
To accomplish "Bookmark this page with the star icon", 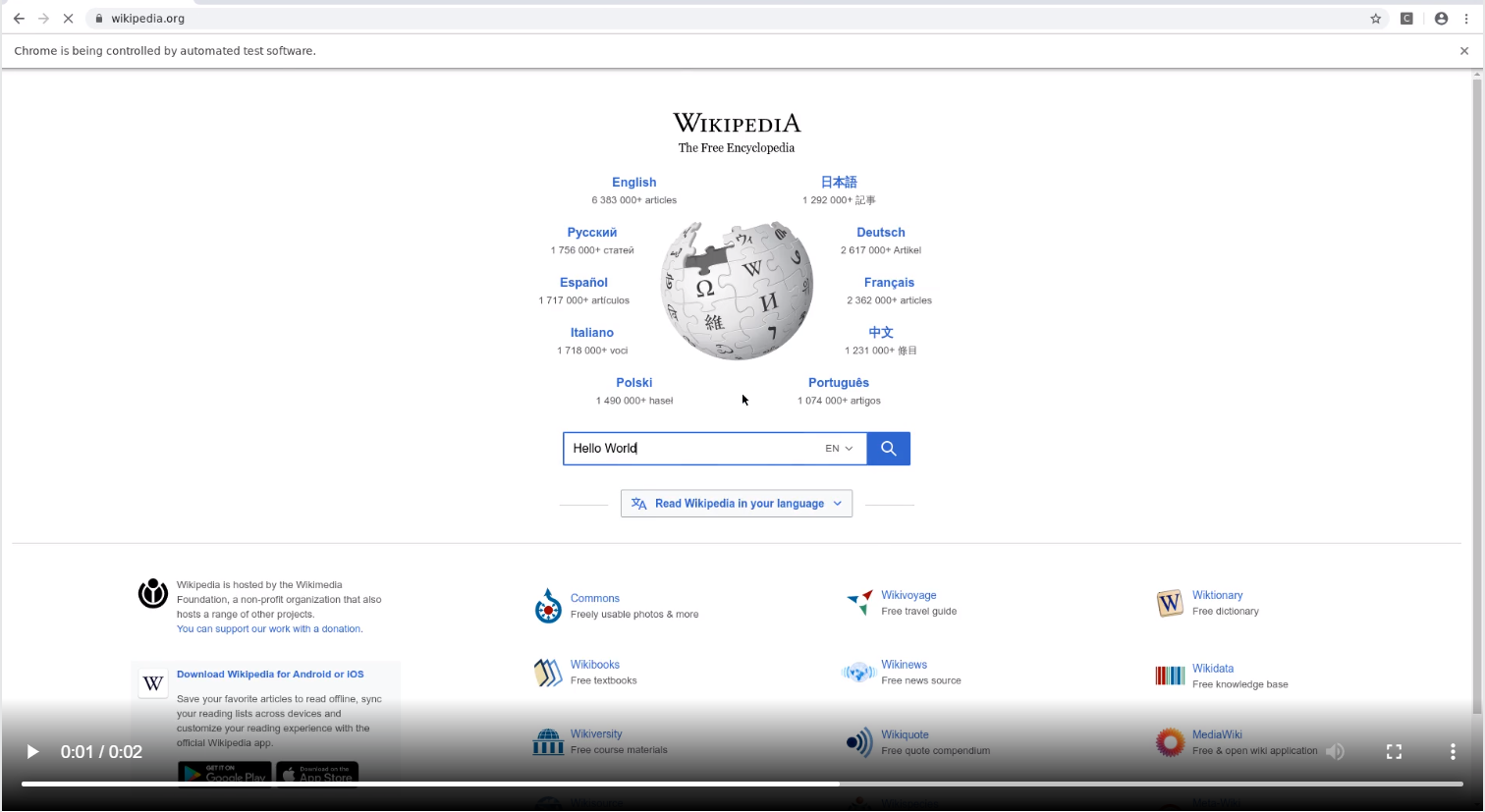I will point(1376,19).
